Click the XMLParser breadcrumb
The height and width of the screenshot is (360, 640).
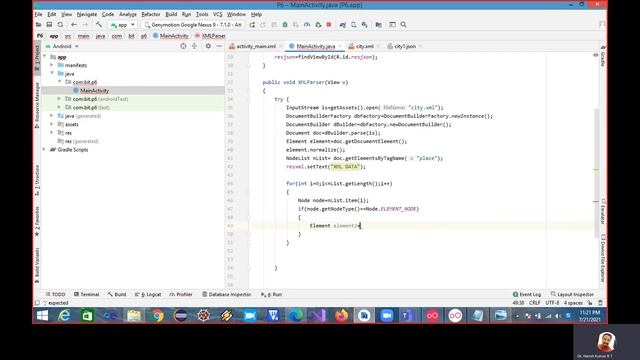point(210,36)
